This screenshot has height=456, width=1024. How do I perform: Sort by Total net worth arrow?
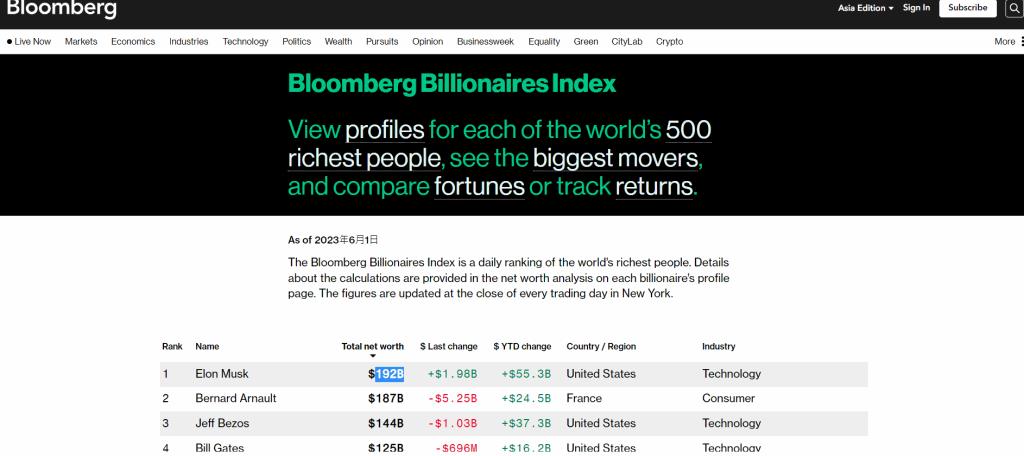[x=373, y=356]
